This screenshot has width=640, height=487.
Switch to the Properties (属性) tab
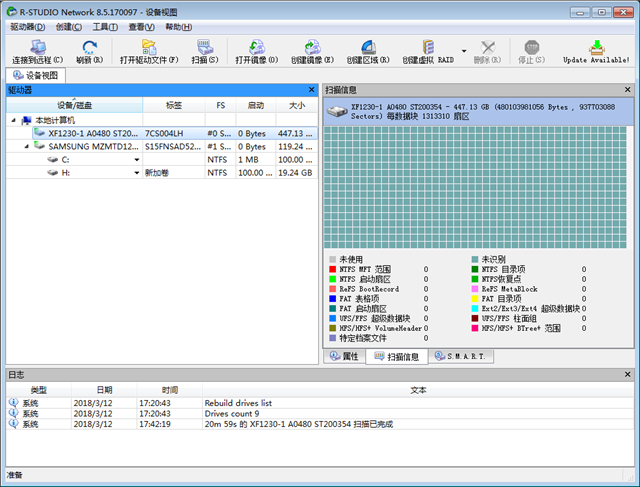click(x=344, y=356)
